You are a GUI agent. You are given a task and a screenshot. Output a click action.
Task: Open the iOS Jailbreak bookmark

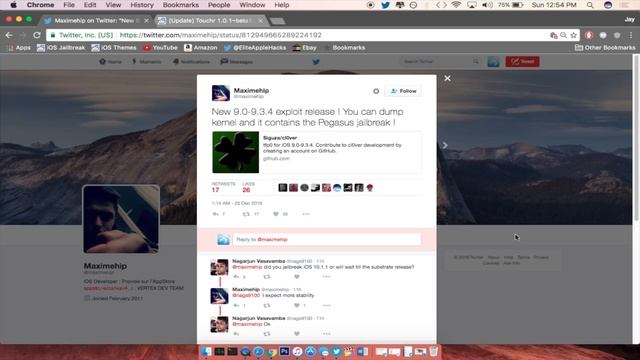point(61,48)
